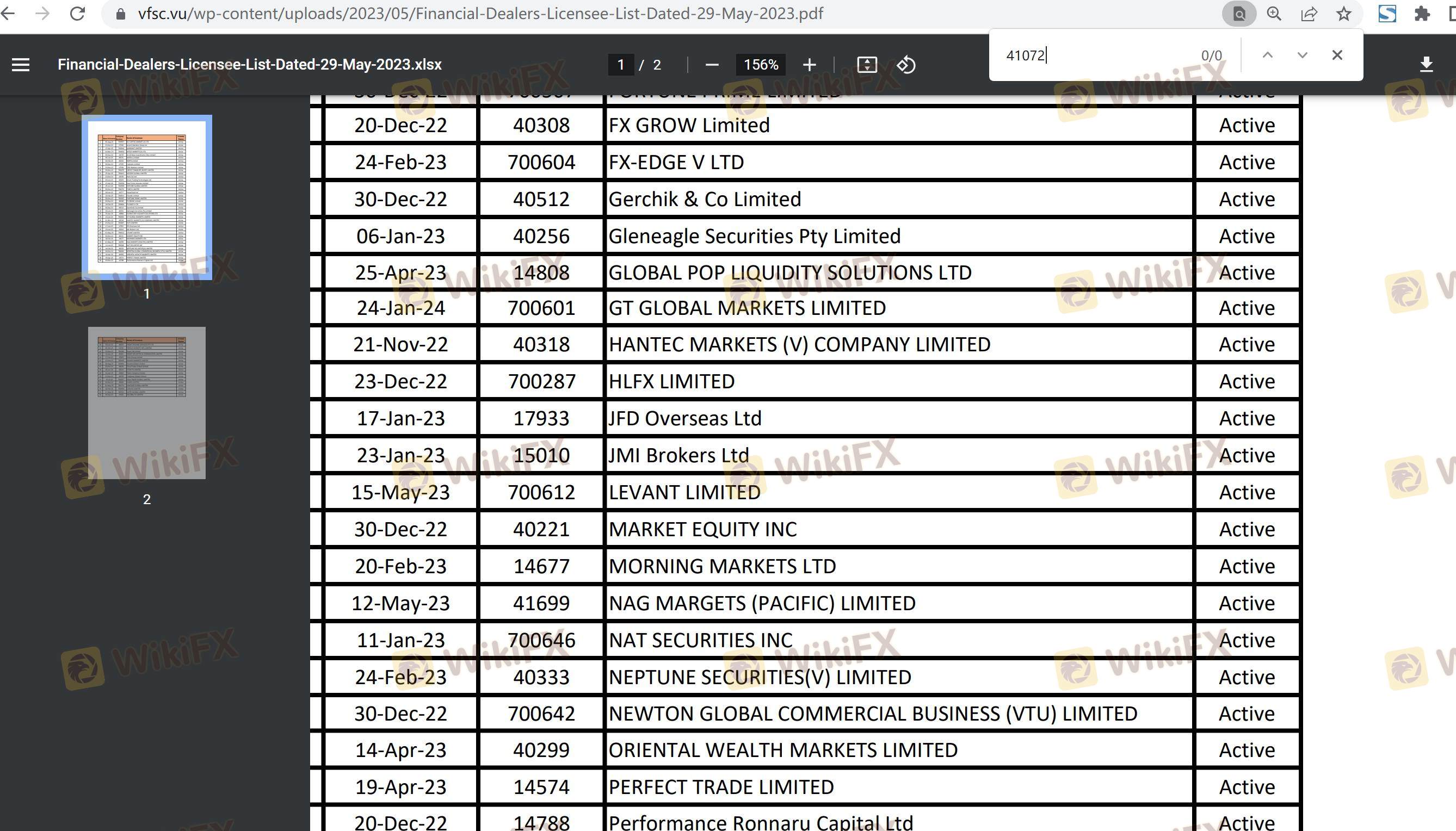Download the PDF file
Screen dimensions: 1456x831
pos(1426,65)
